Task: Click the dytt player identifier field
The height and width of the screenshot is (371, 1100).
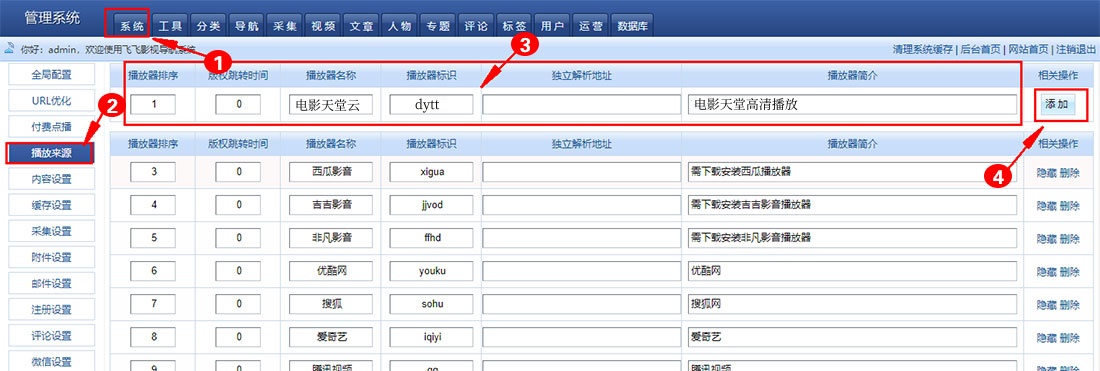Action: (x=431, y=104)
